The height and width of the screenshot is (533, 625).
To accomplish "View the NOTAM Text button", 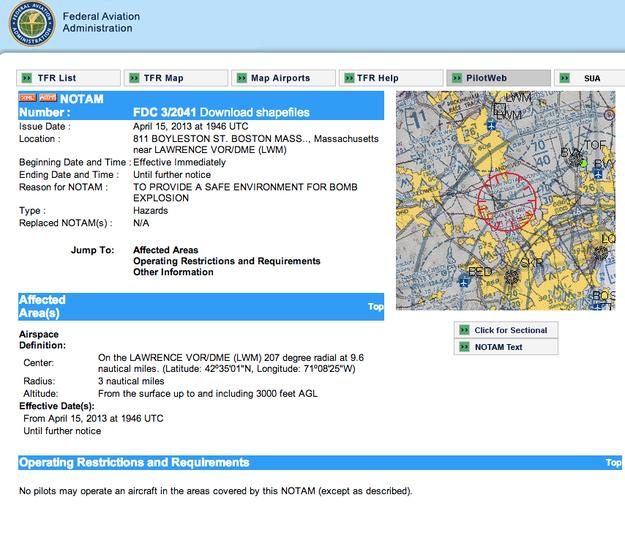I will [x=498, y=347].
